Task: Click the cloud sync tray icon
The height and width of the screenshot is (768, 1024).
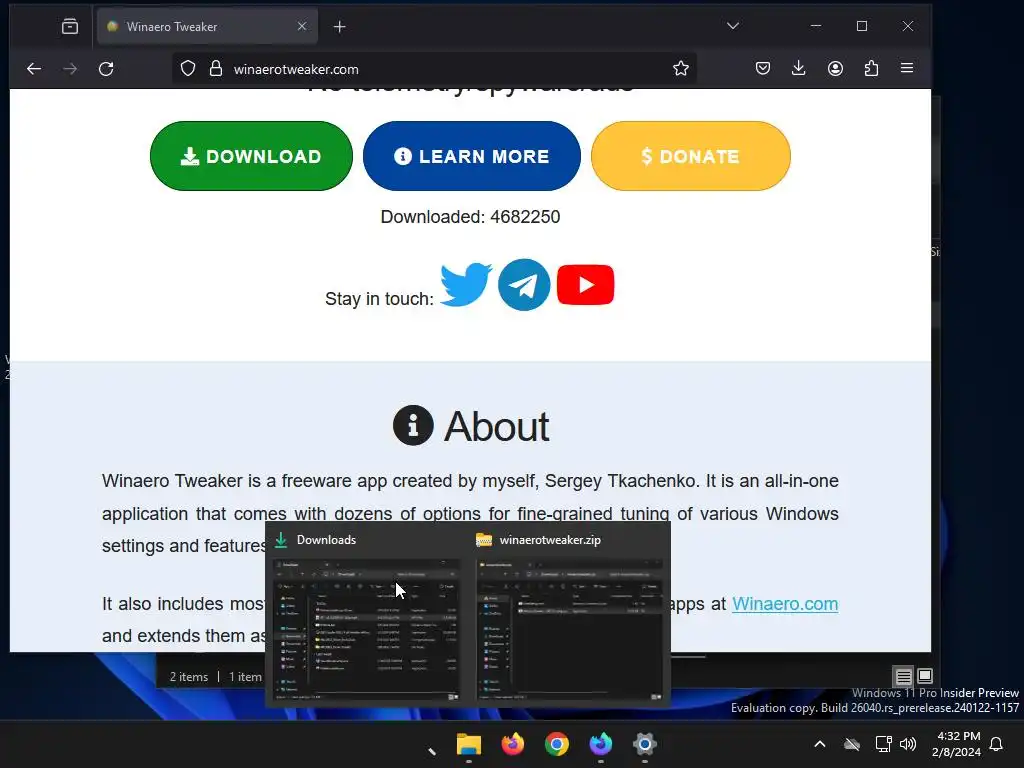Action: pos(852,744)
